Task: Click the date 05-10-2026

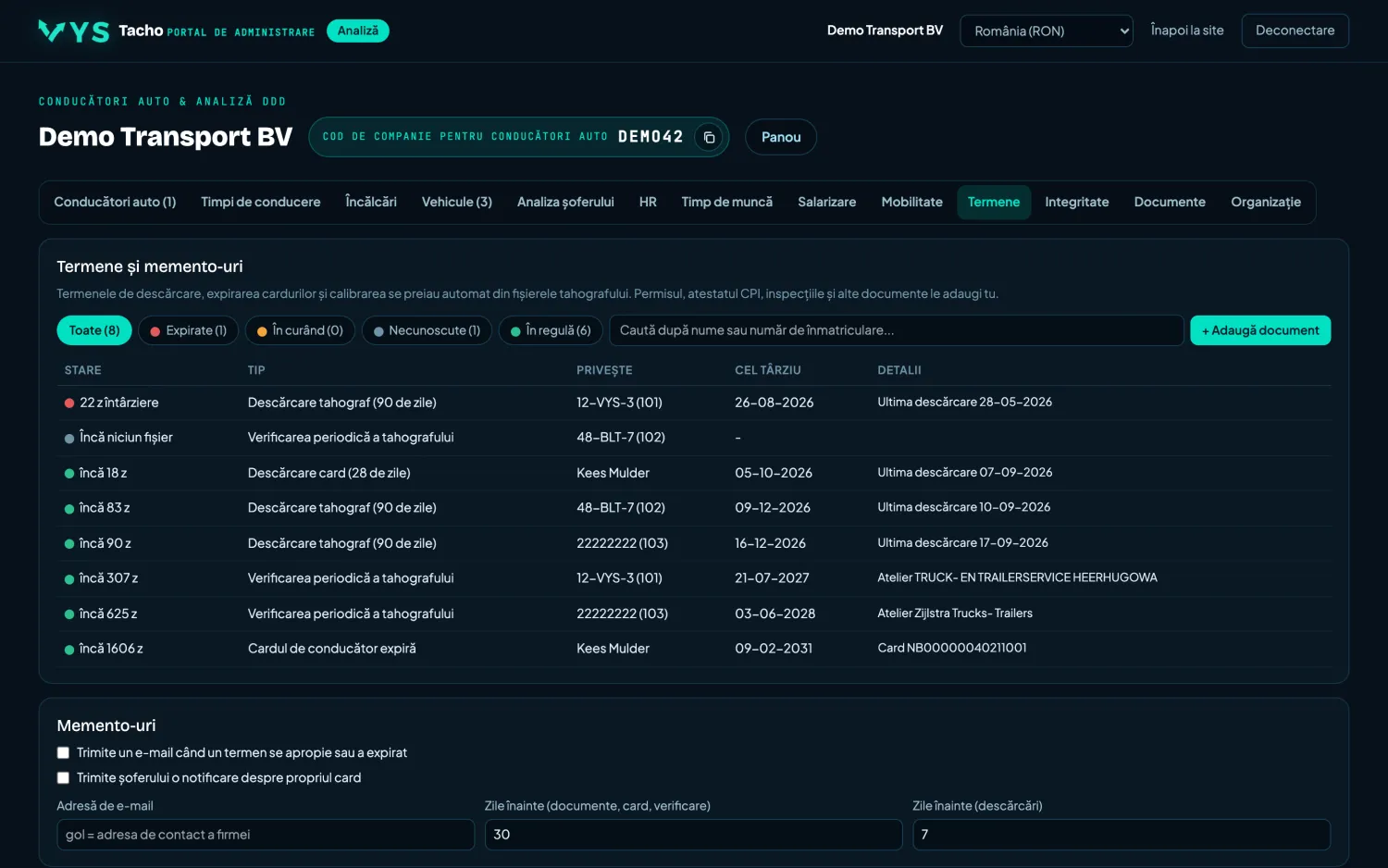Action: (774, 473)
